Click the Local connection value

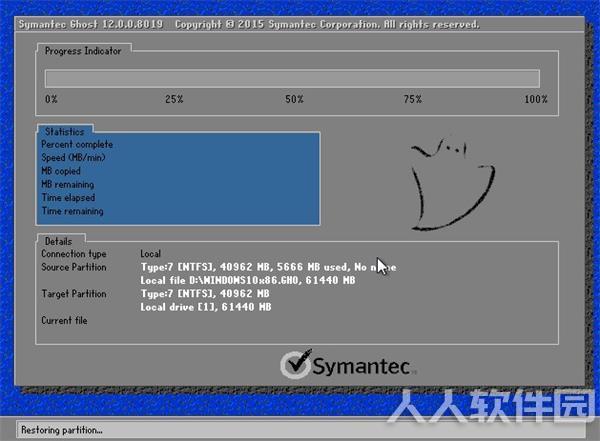click(x=150, y=254)
